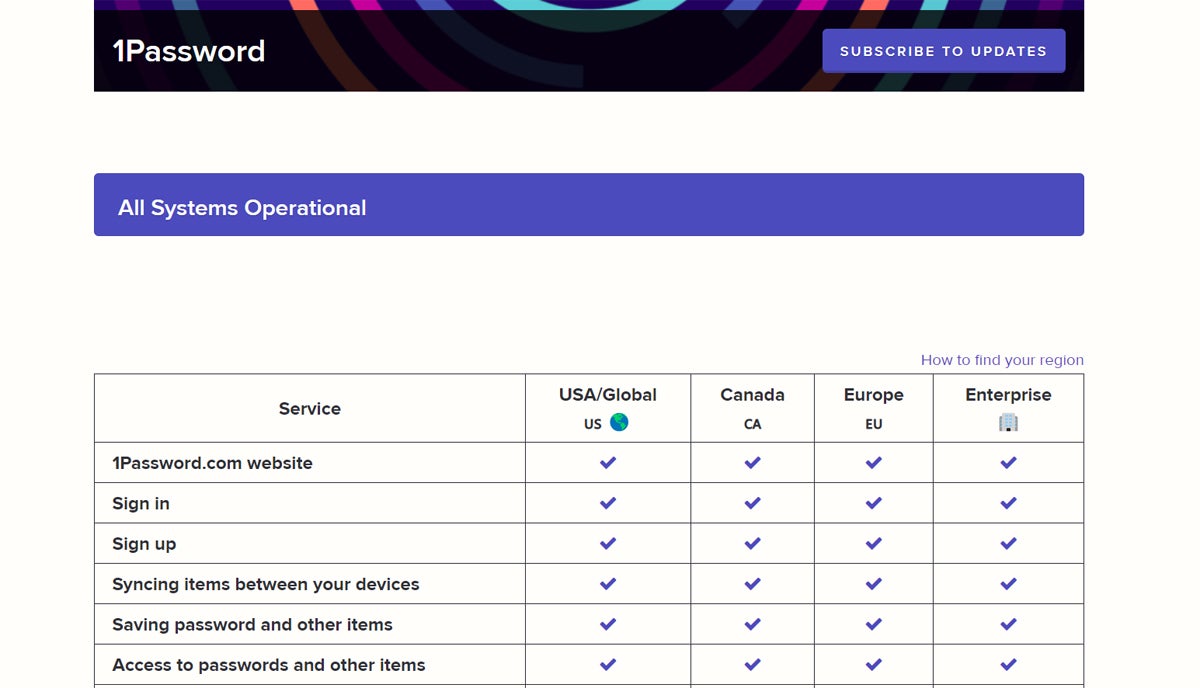
Task: Click the building icon under Enterprise
Action: pos(1008,423)
